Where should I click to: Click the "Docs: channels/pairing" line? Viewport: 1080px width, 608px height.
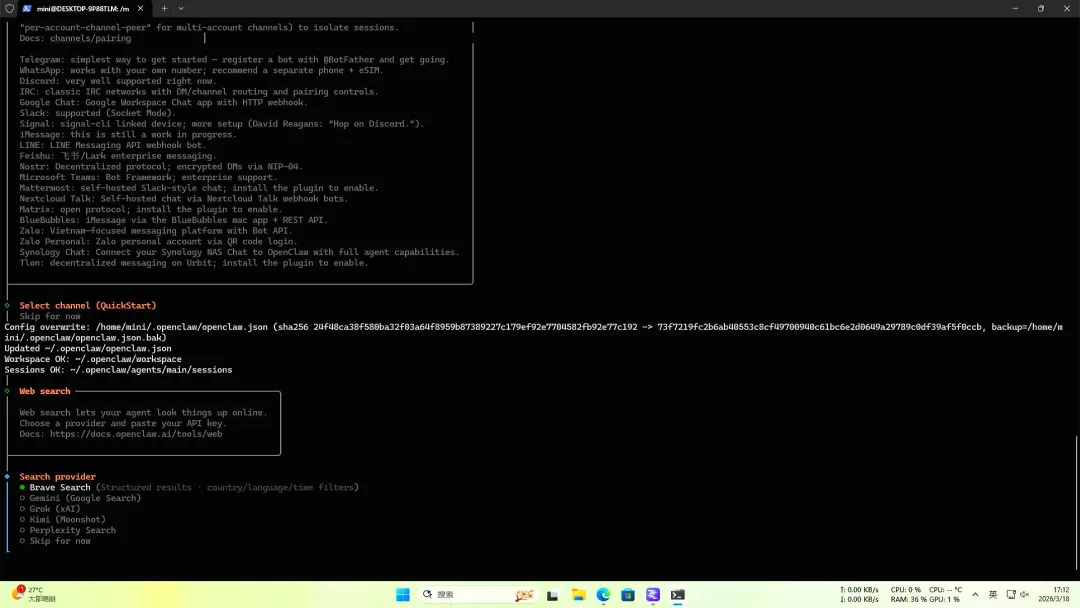pyautogui.click(x=75, y=39)
